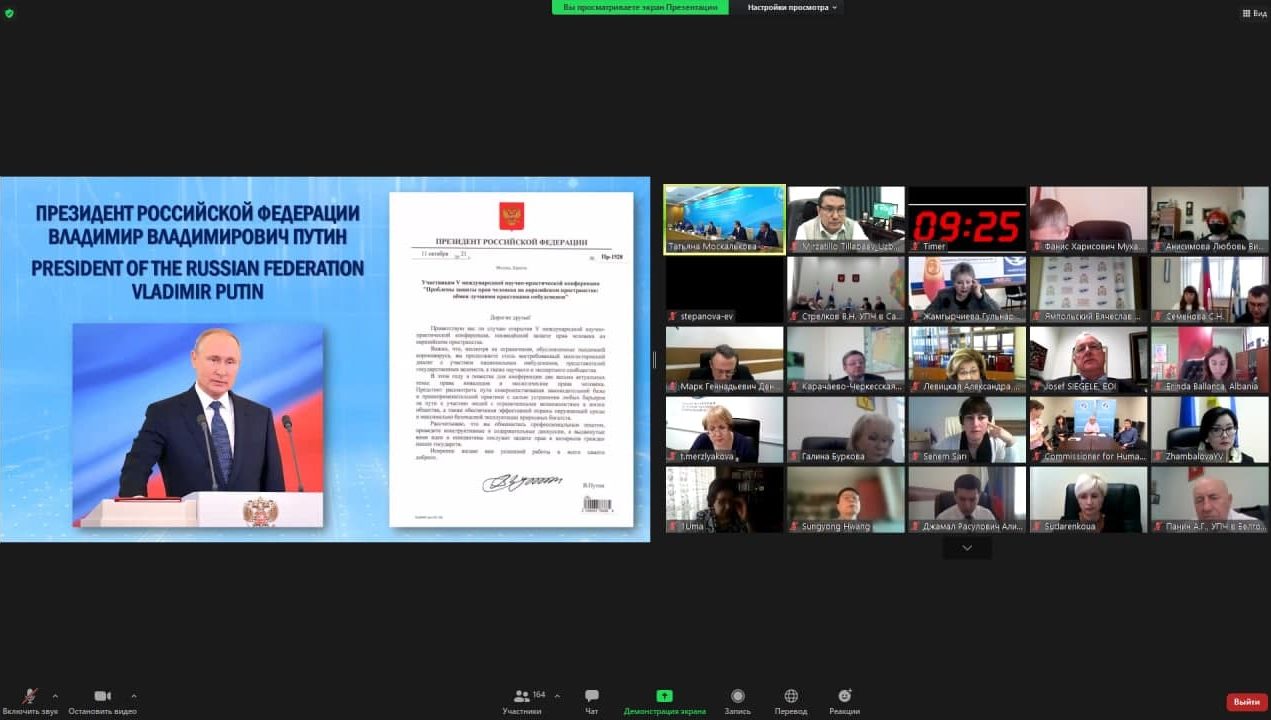Screen dimensions: 1271x720
Task: Click the participants count 164
Action: pos(539,695)
